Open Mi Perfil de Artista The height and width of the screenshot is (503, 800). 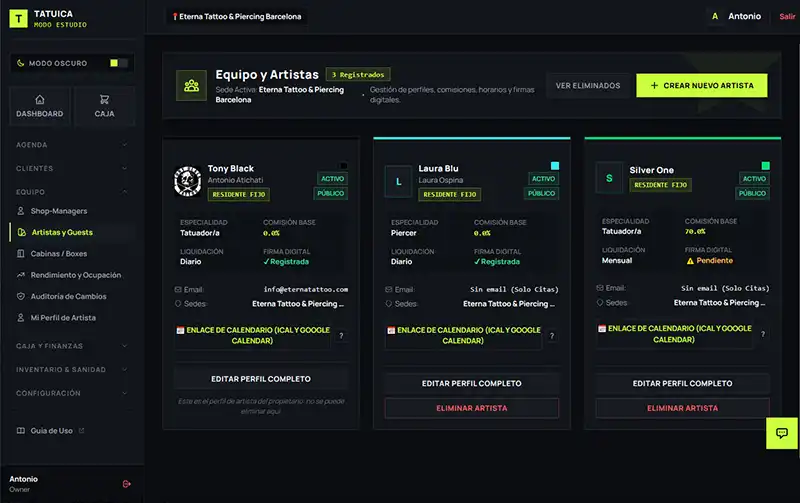click(x=71, y=318)
